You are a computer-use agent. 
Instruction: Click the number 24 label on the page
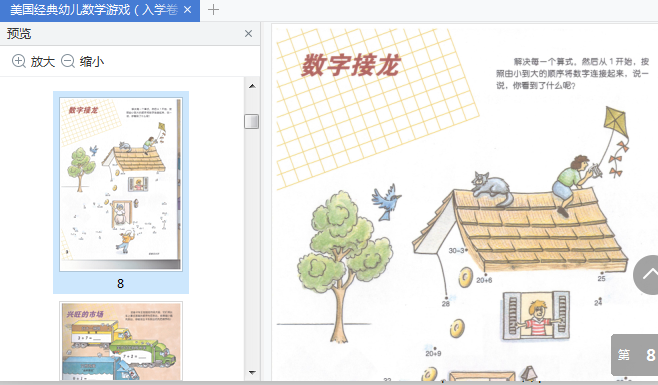pyautogui.click(x=598, y=302)
